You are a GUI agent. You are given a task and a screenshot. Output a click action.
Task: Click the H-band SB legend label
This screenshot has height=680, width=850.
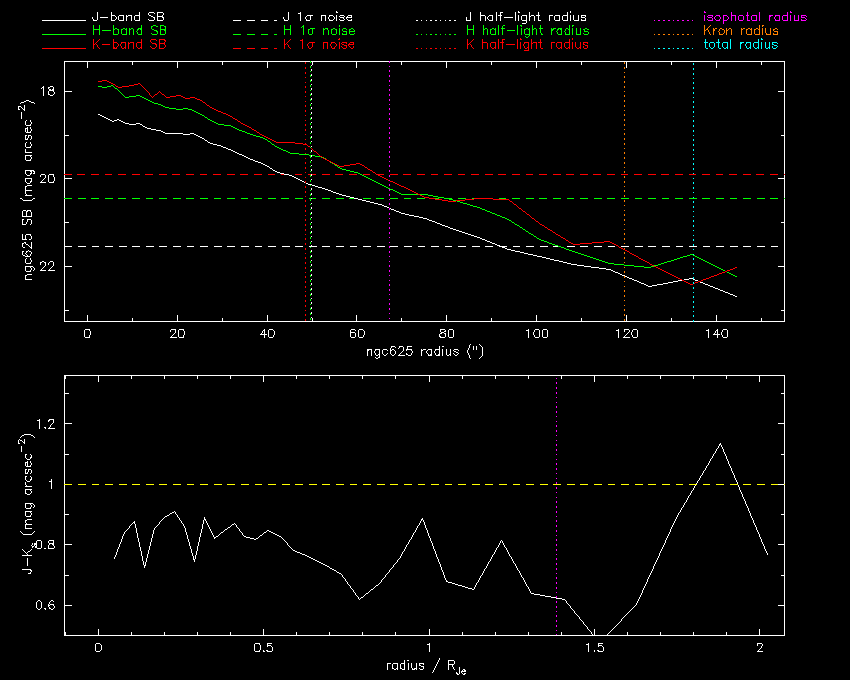129,31
